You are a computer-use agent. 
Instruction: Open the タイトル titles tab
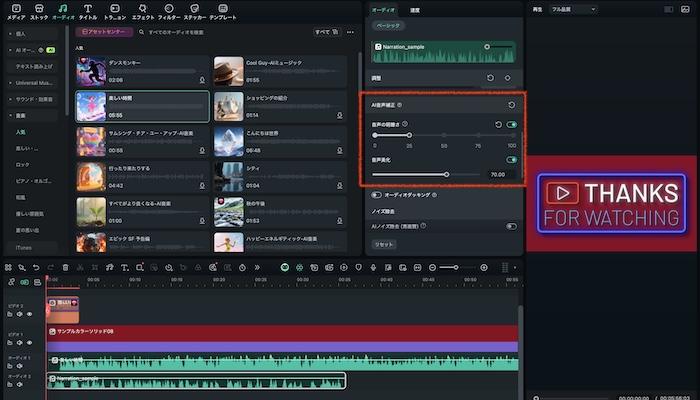pyautogui.click(x=88, y=12)
